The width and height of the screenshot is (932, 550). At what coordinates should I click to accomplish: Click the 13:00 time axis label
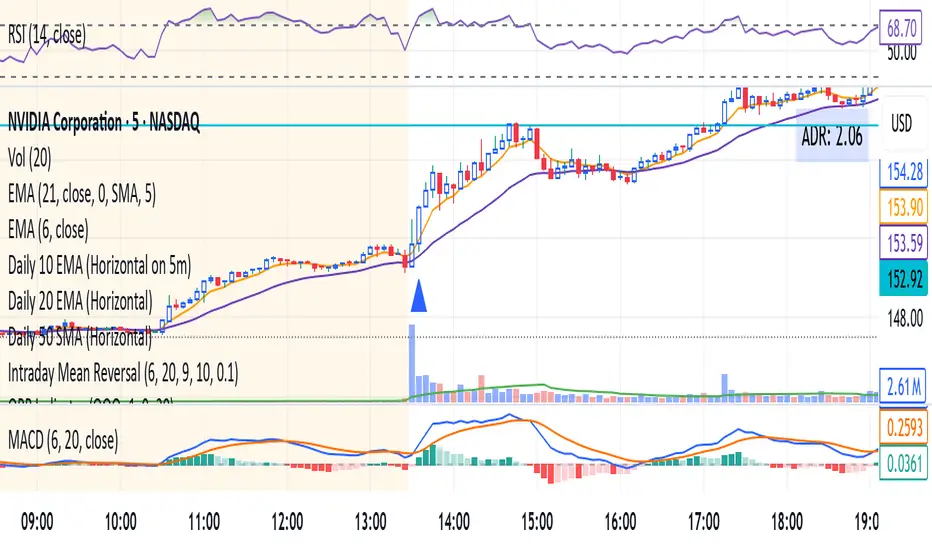pyautogui.click(x=370, y=522)
